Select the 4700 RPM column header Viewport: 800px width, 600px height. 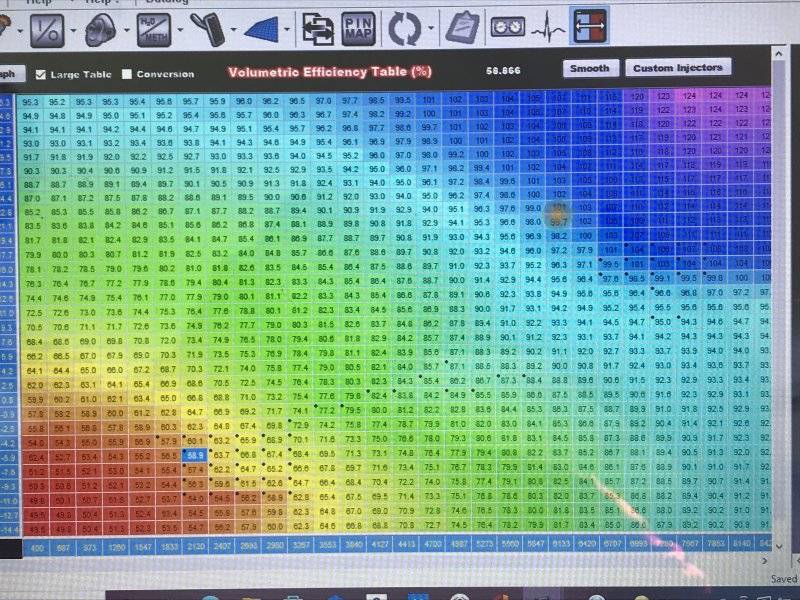tap(433, 544)
